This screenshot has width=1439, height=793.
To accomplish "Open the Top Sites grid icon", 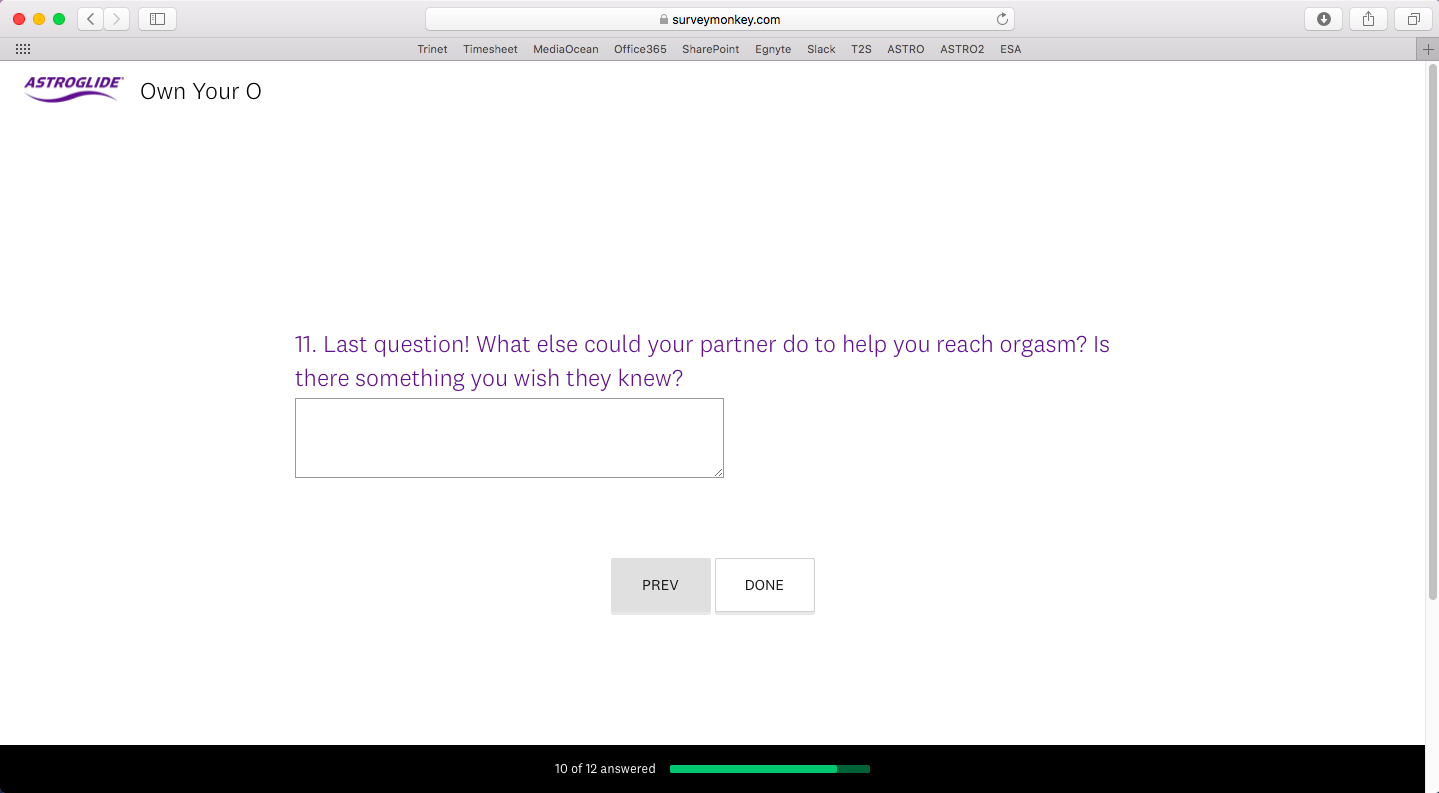I will (23, 49).
